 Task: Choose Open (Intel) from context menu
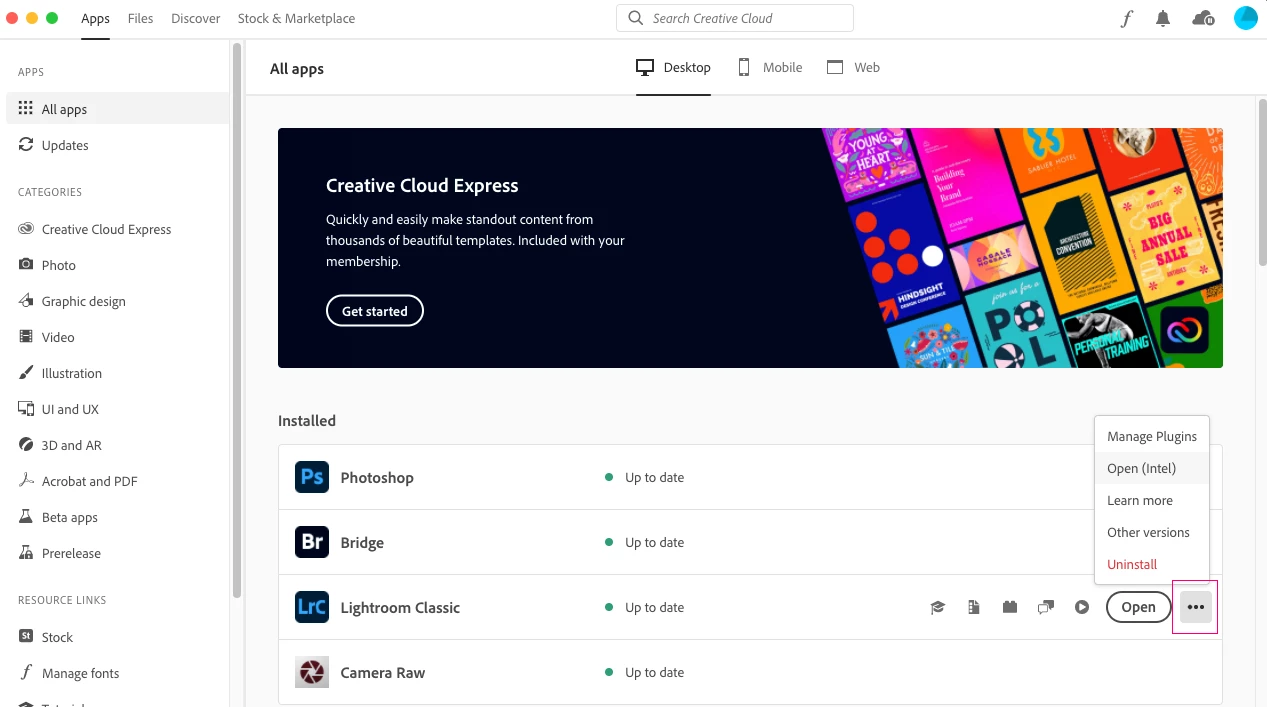pos(1152,468)
